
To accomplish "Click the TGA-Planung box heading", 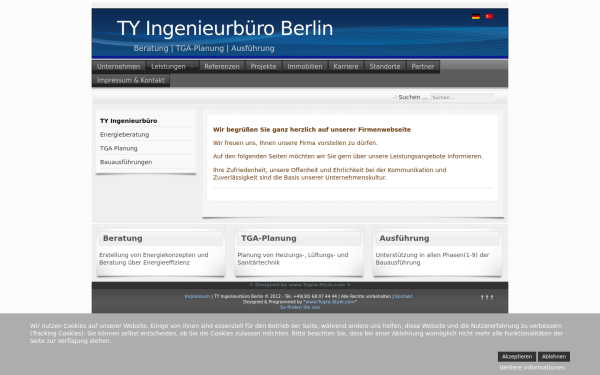I will 269,238.
